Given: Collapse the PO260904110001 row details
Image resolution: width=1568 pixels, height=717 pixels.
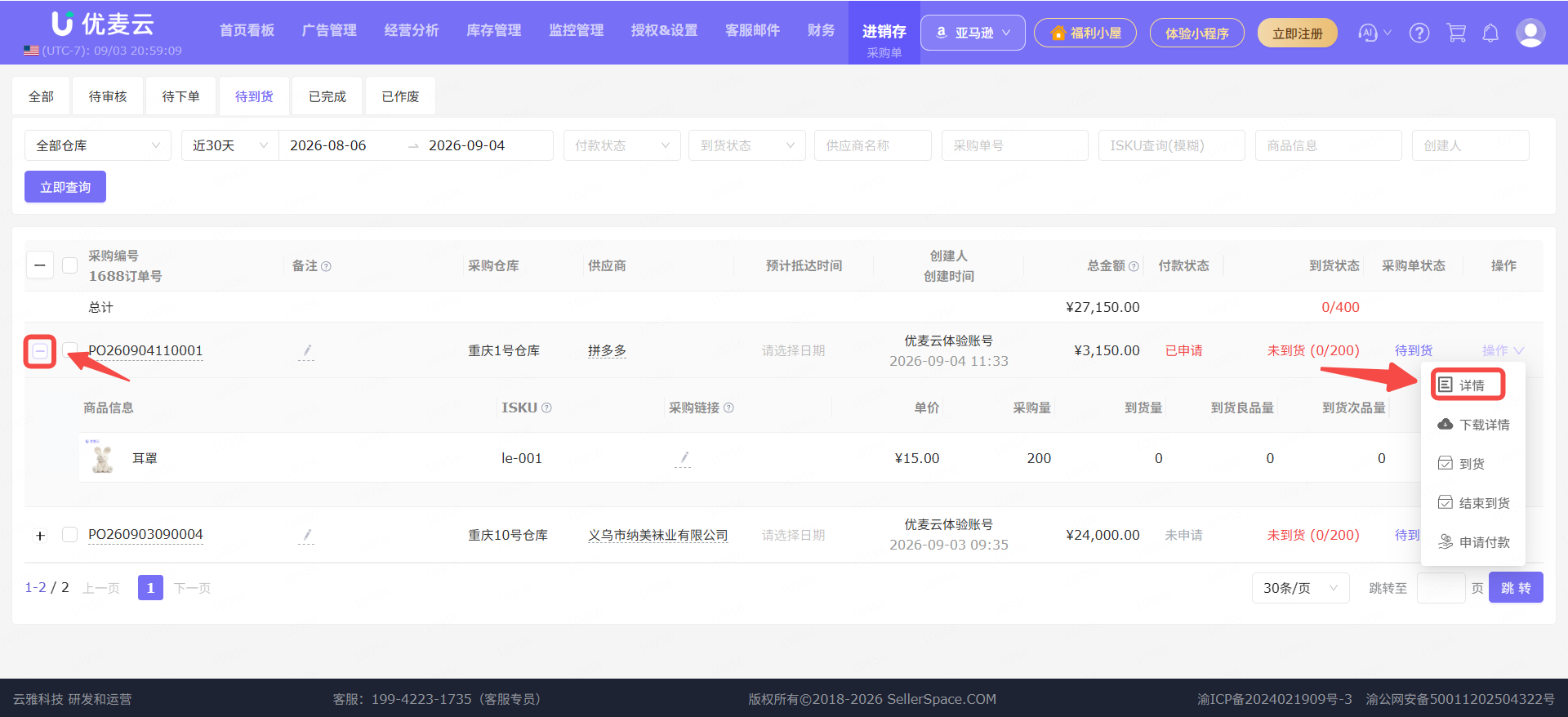Looking at the screenshot, I should [x=40, y=351].
